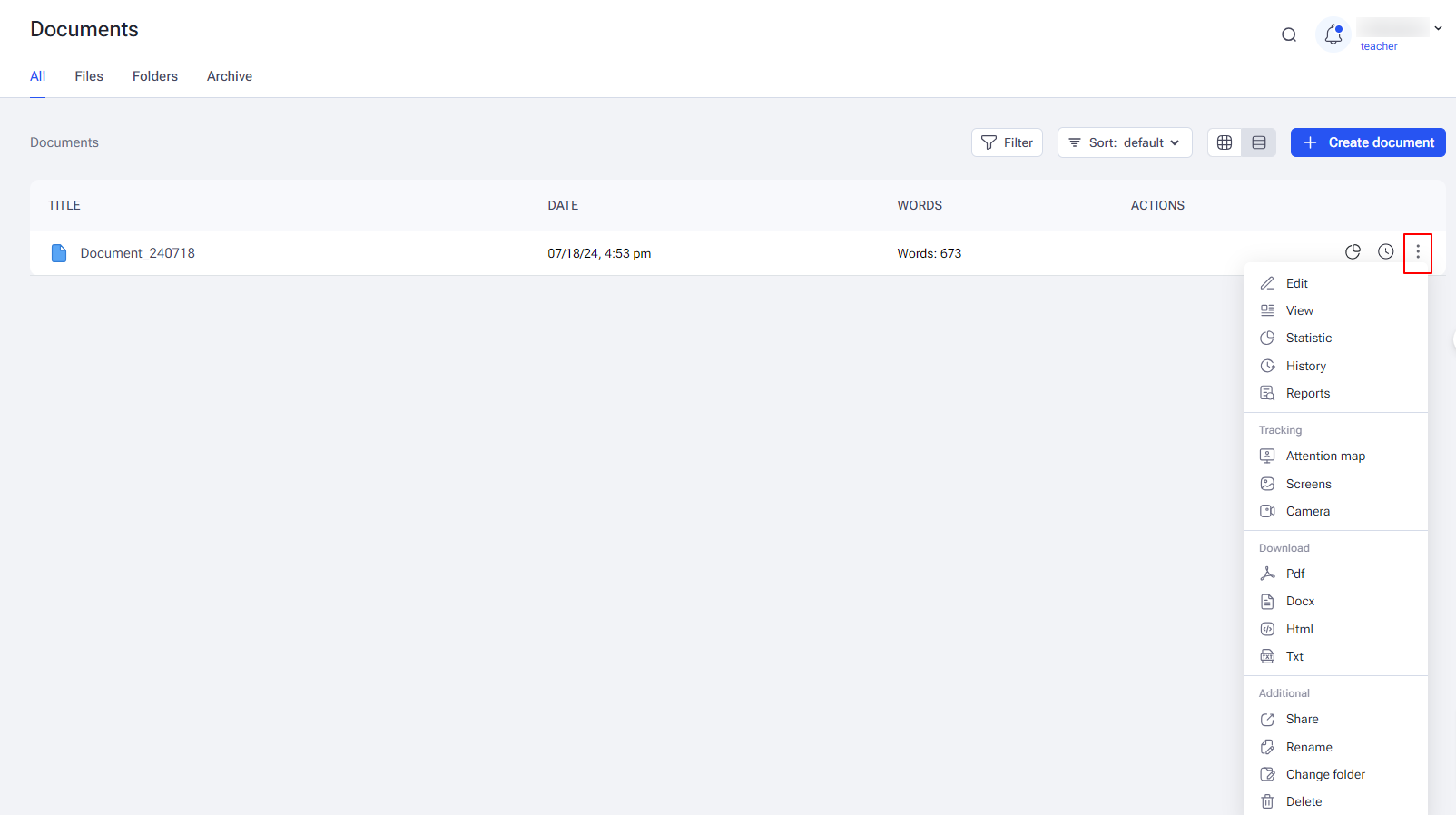
Task: Select Change folder in the menu
Action: click(1336, 774)
